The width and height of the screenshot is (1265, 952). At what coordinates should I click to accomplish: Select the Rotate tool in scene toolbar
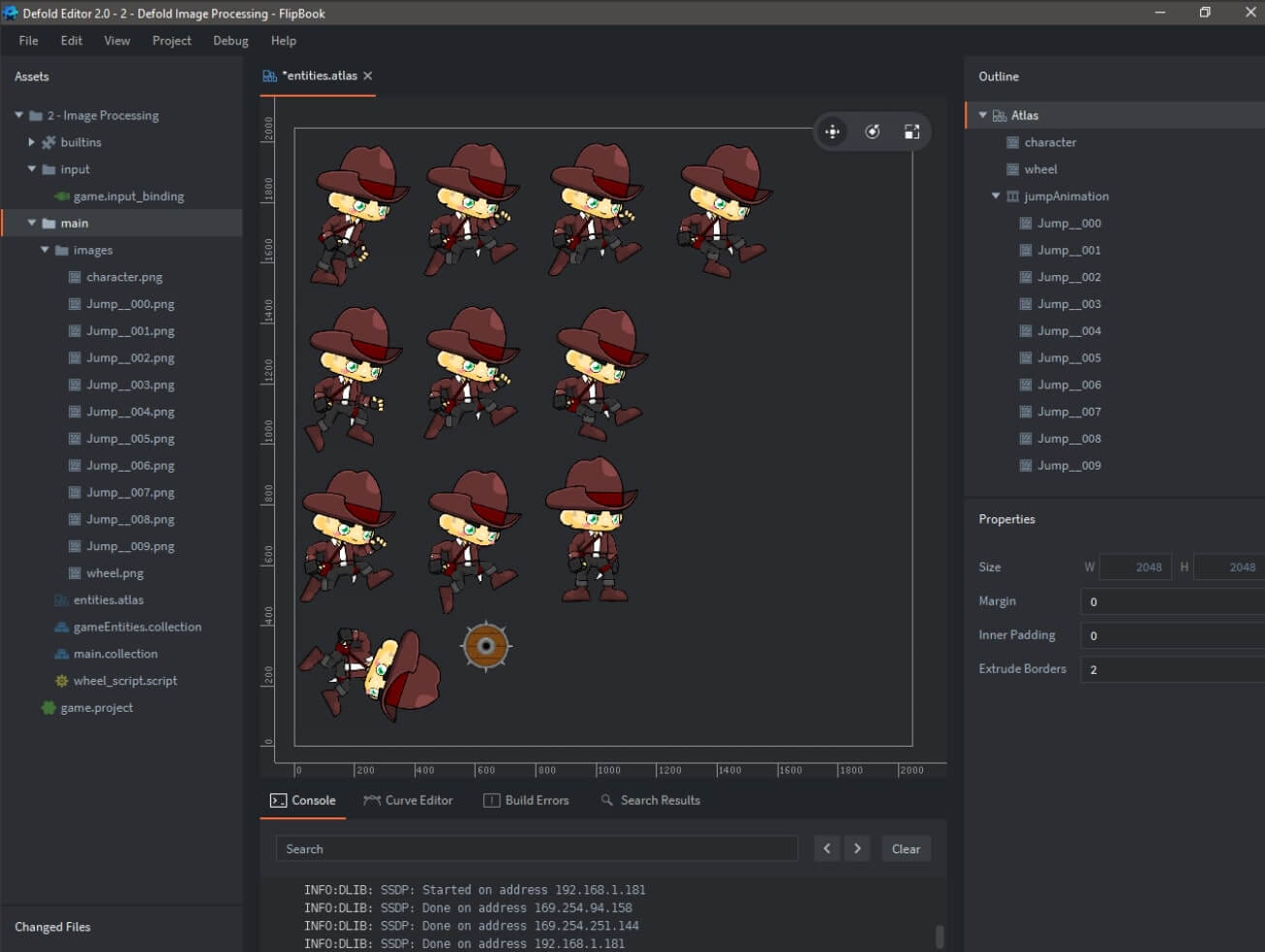tap(873, 132)
